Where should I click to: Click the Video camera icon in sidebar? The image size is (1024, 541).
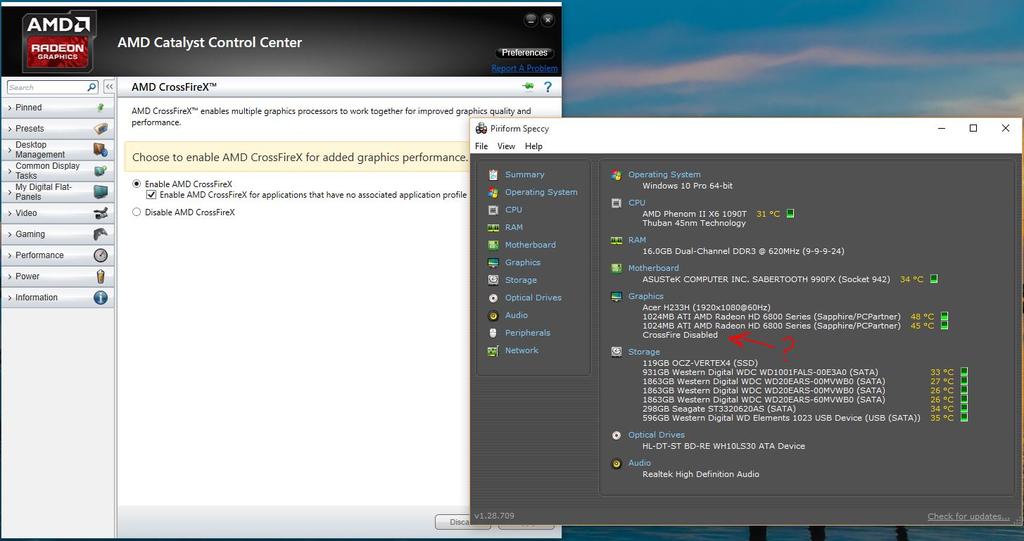coord(101,213)
